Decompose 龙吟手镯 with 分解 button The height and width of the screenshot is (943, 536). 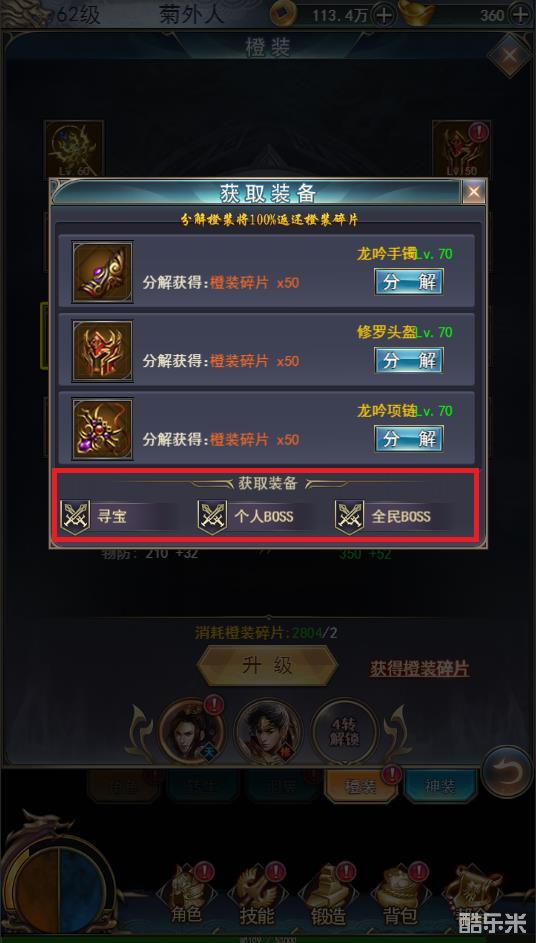coord(409,281)
